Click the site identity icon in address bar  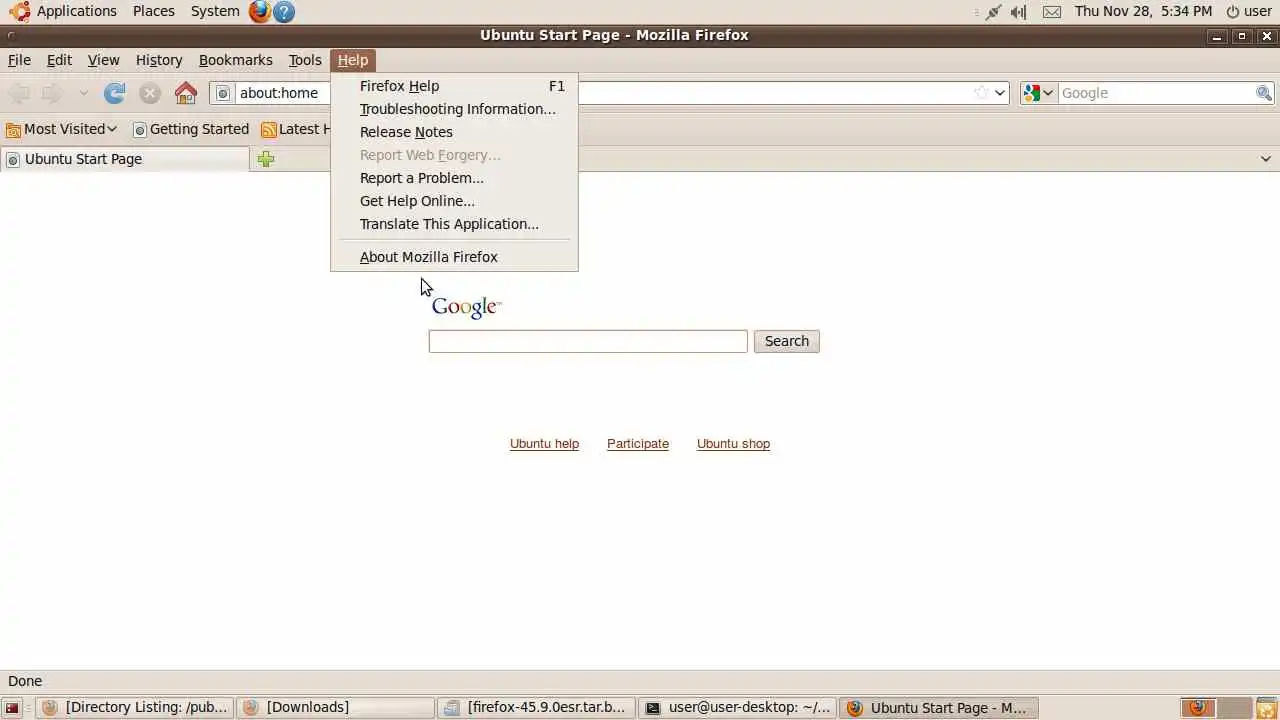[224, 93]
